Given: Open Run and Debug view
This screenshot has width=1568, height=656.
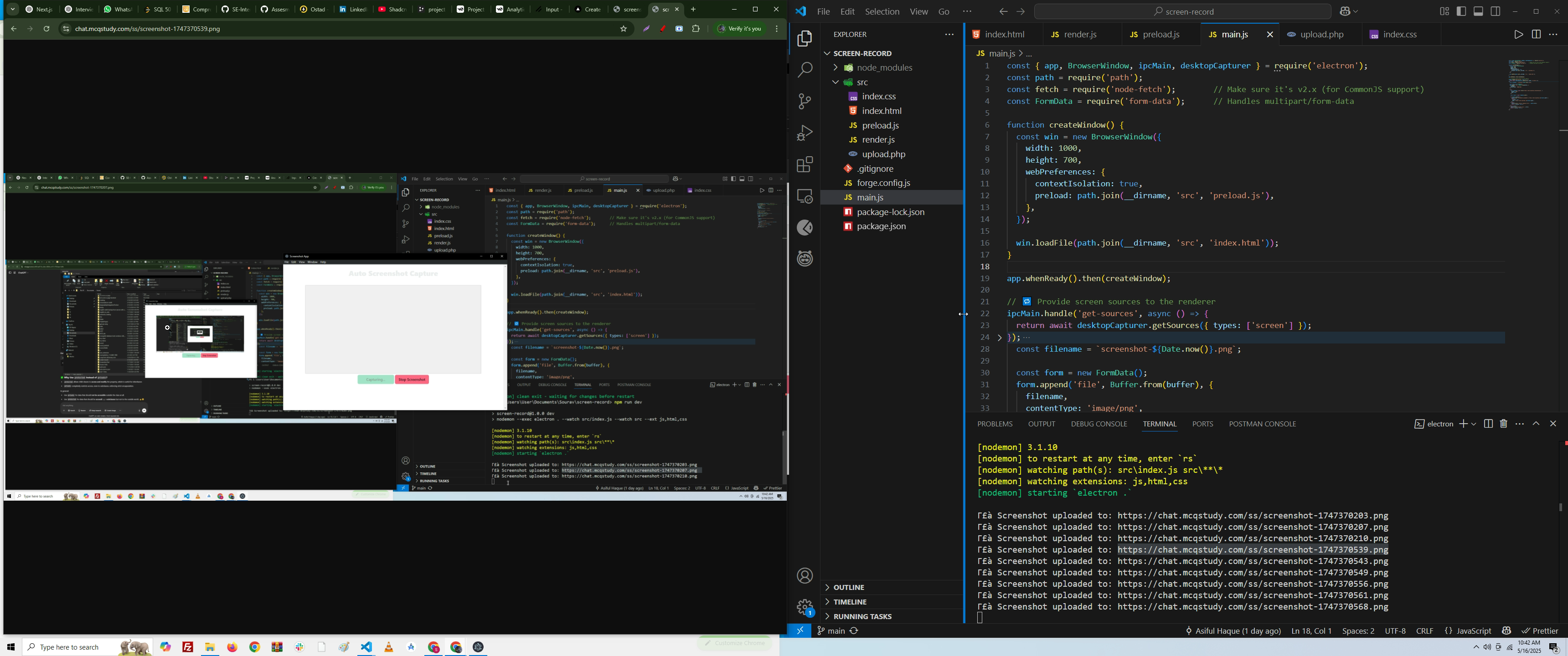Looking at the screenshot, I should [x=805, y=133].
